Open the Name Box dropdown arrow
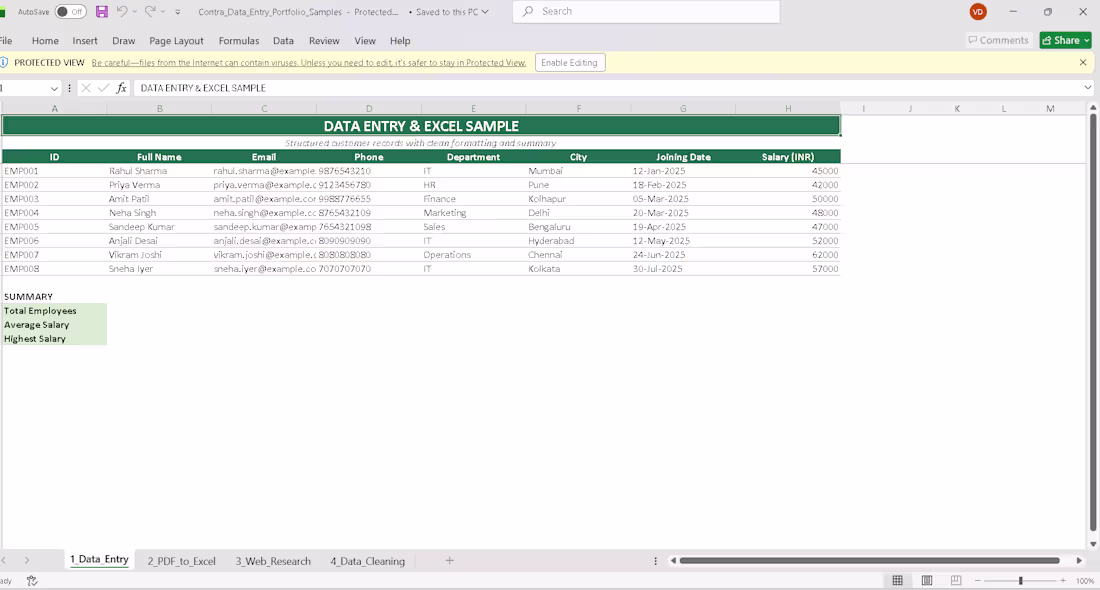 pos(54,88)
